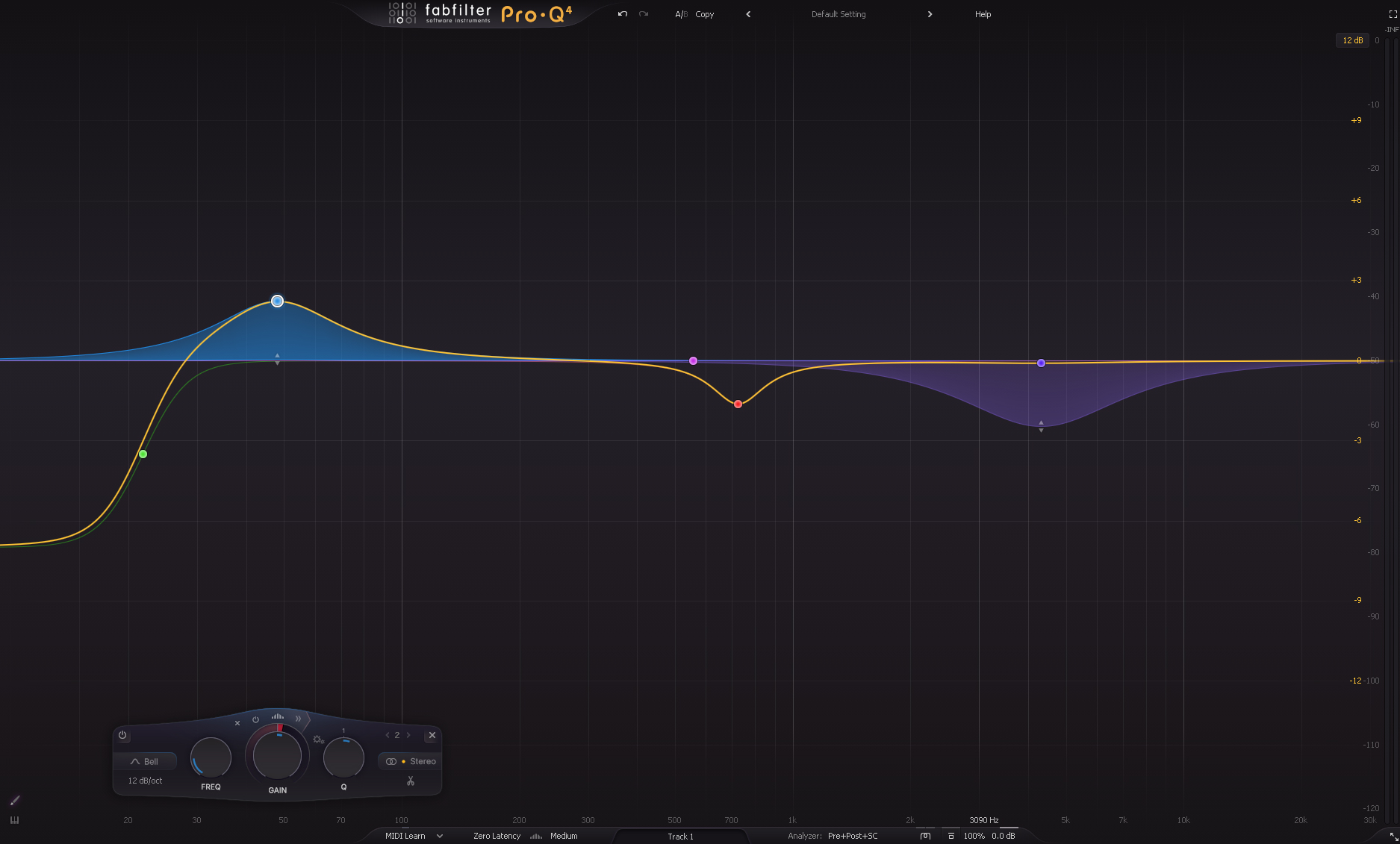Toggle full screen mode icon
Image resolution: width=1400 pixels, height=844 pixels.
tap(1393, 14)
